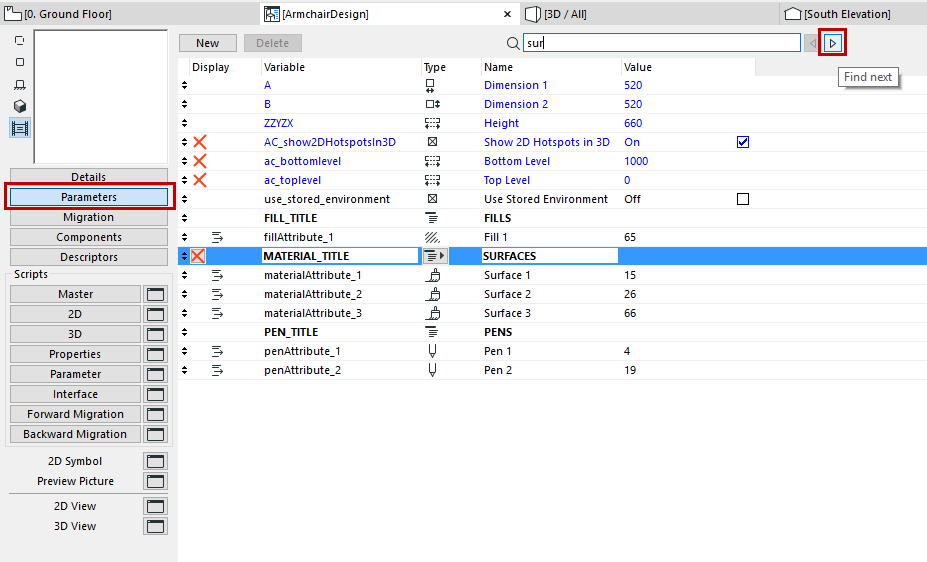
Task: Click reorder arrows on penAttribute_1 row
Action: pos(184,352)
